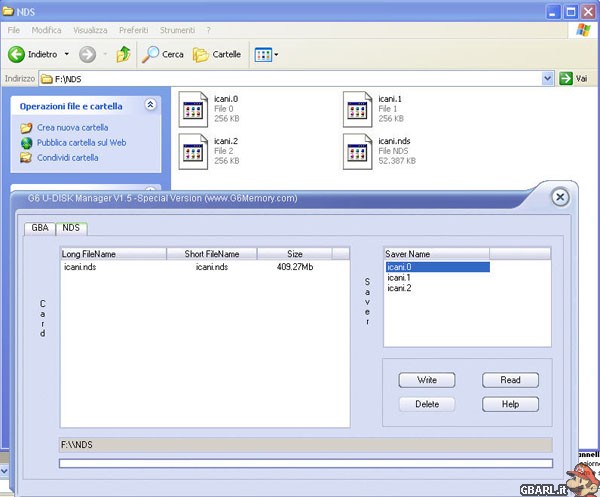This screenshot has height=497, width=600.
Task: Click the 409.27Mb size cell
Action: pyautogui.click(x=295, y=267)
